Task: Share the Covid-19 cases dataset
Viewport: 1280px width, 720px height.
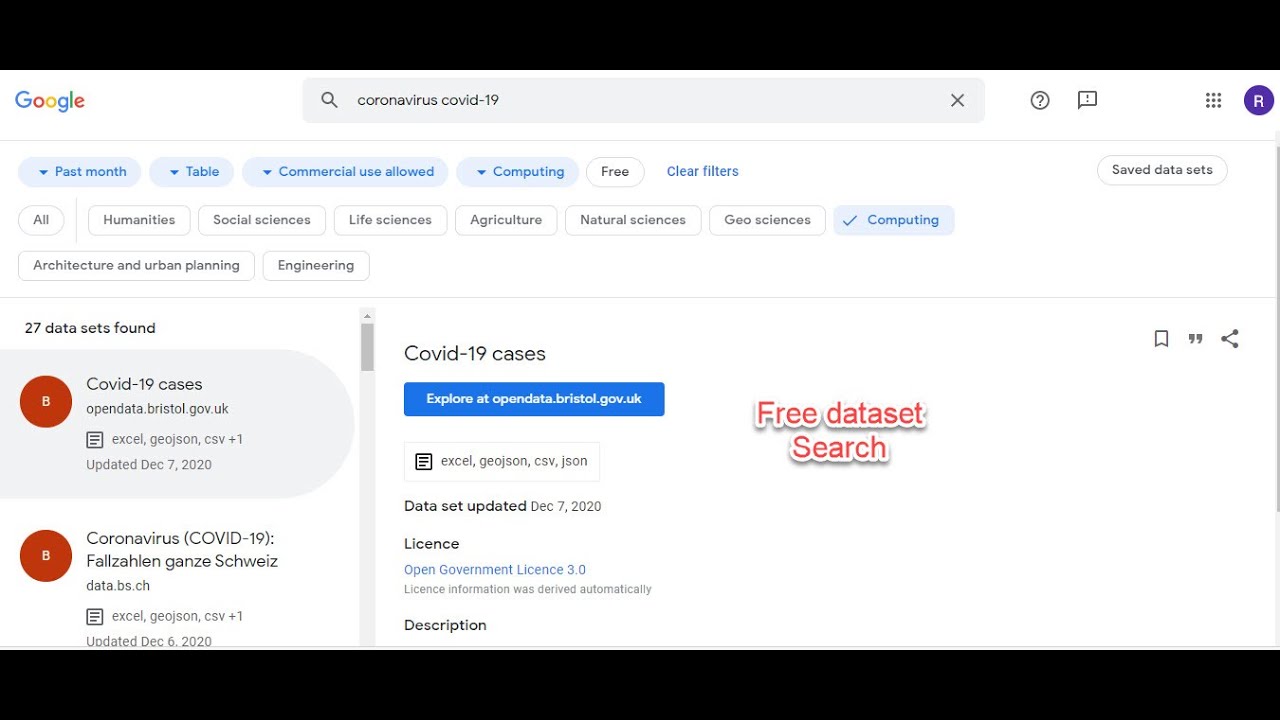Action: click(x=1230, y=339)
